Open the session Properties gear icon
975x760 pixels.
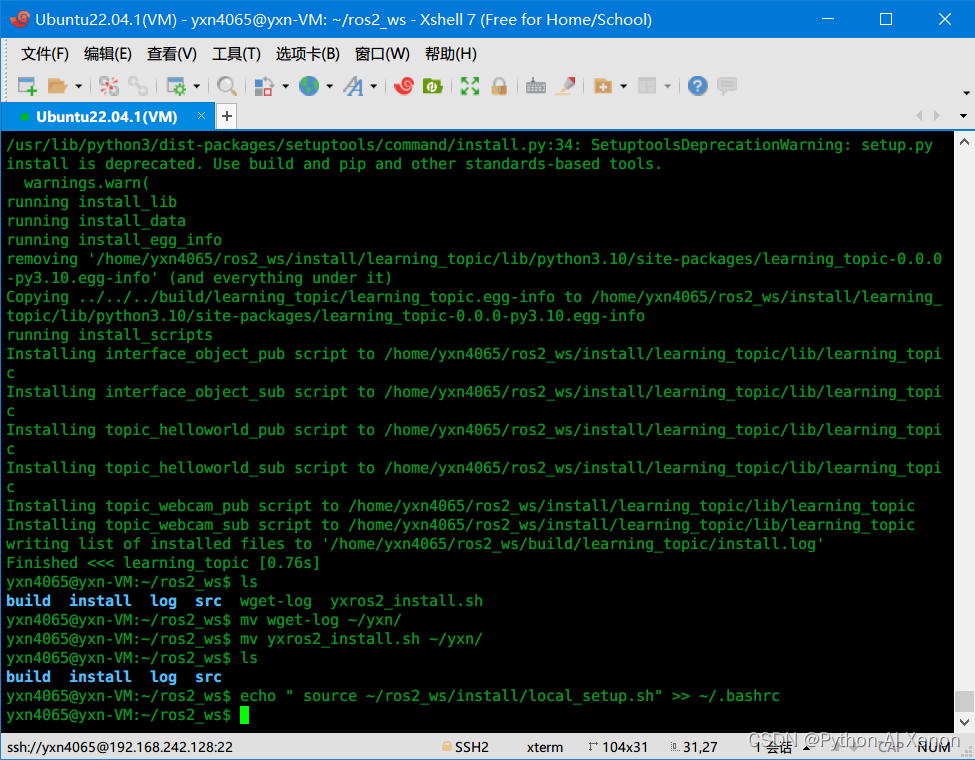click(176, 86)
